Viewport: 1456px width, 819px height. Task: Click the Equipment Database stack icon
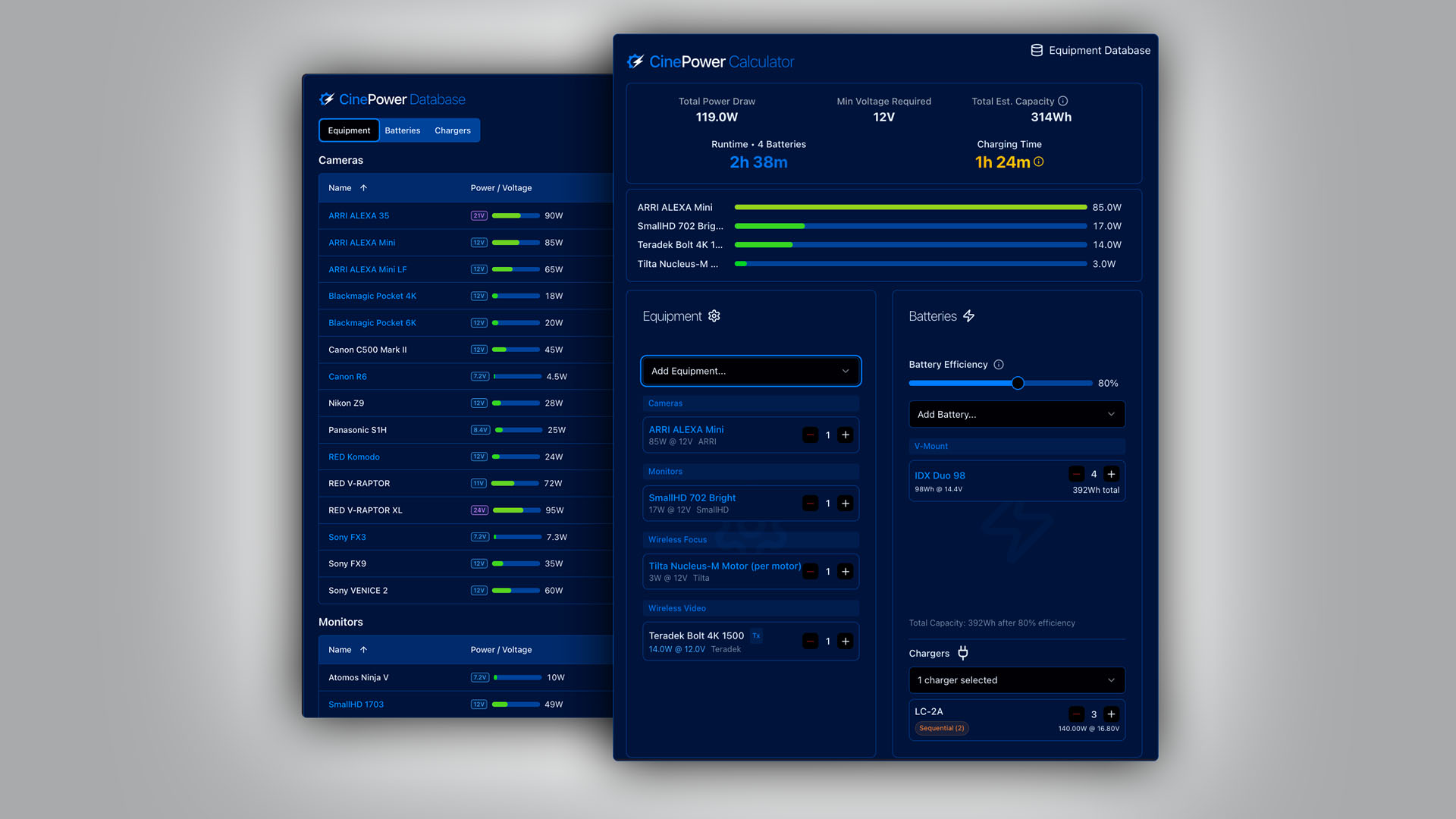coord(1037,50)
